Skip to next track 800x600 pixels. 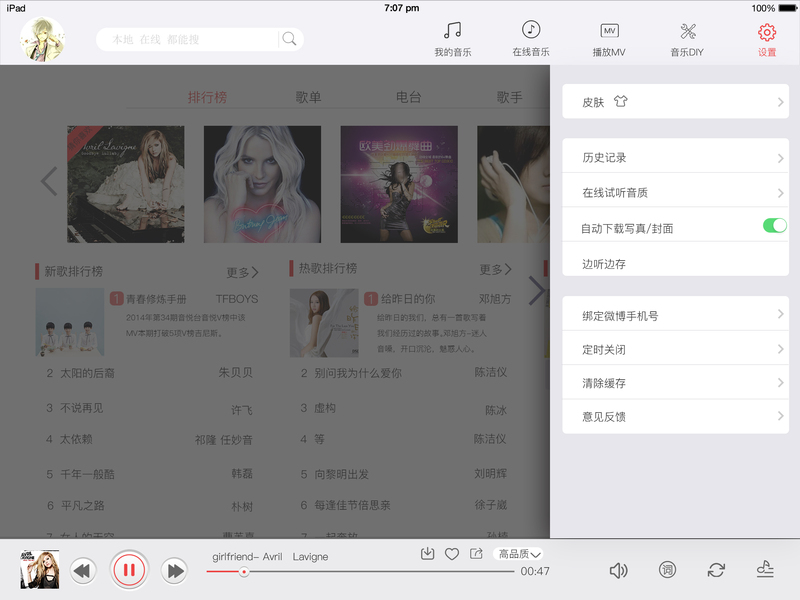click(x=174, y=570)
